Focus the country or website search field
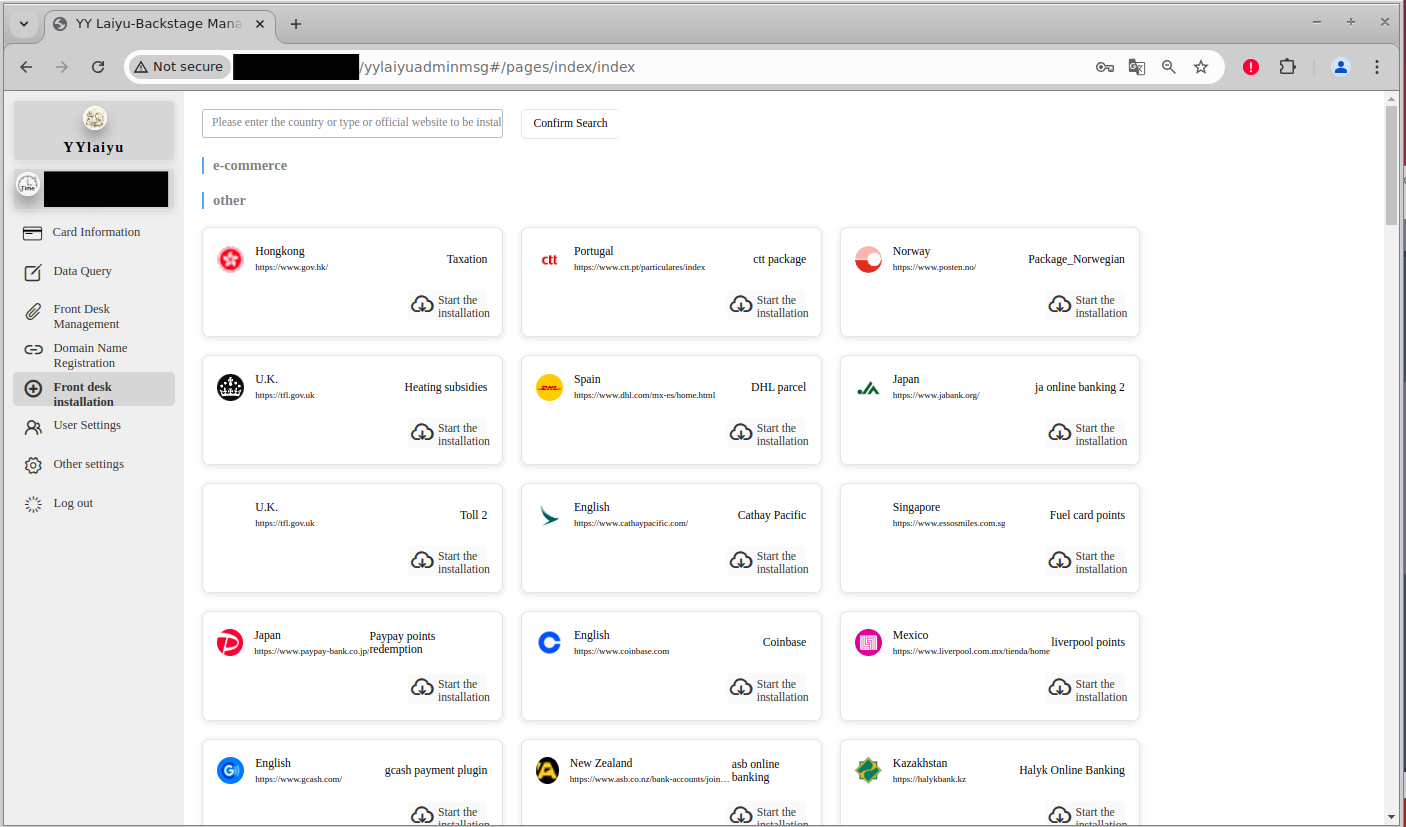1406x827 pixels. pyautogui.click(x=352, y=123)
